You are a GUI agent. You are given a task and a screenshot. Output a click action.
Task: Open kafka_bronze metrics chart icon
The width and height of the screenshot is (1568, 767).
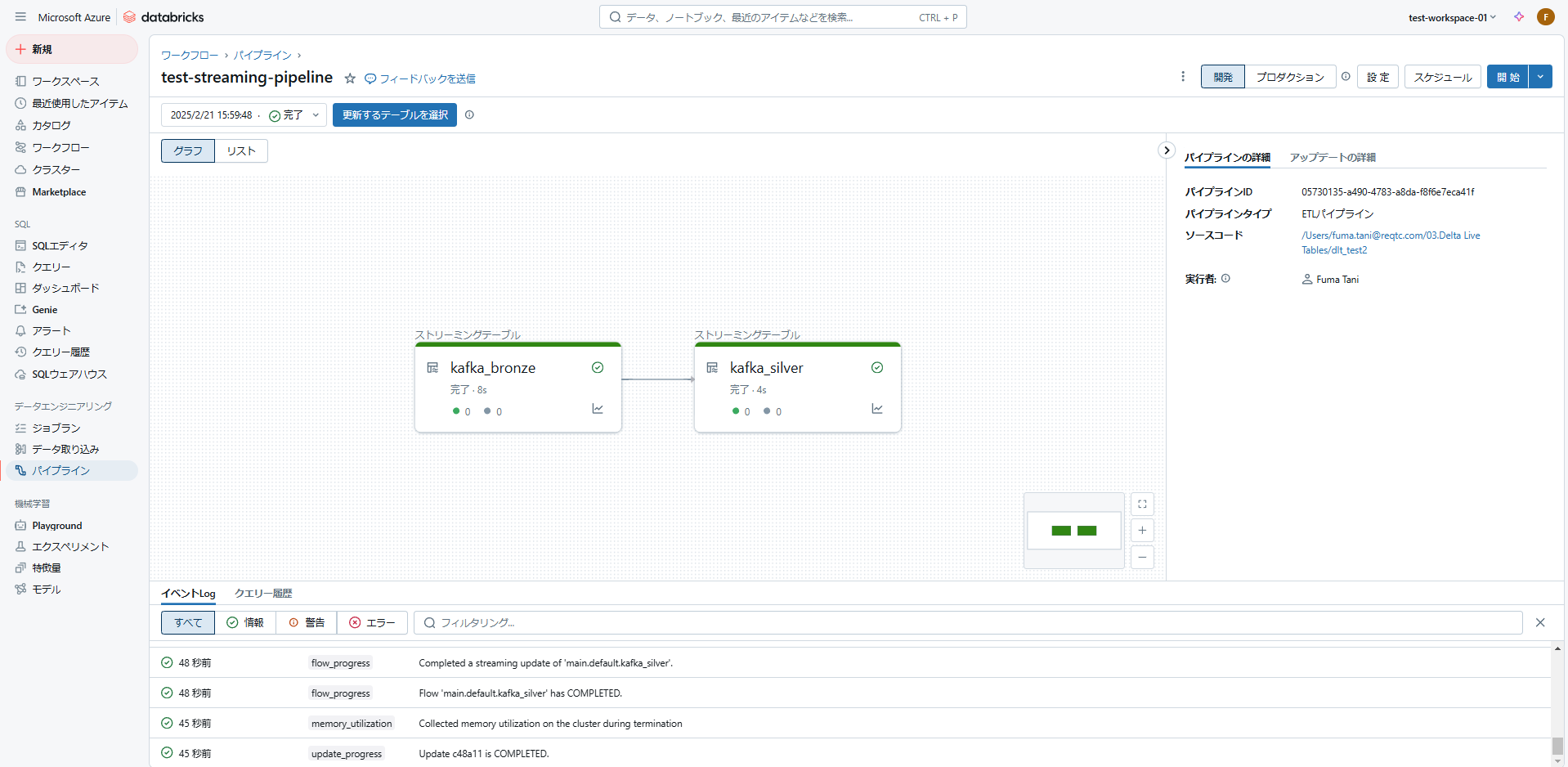point(598,408)
